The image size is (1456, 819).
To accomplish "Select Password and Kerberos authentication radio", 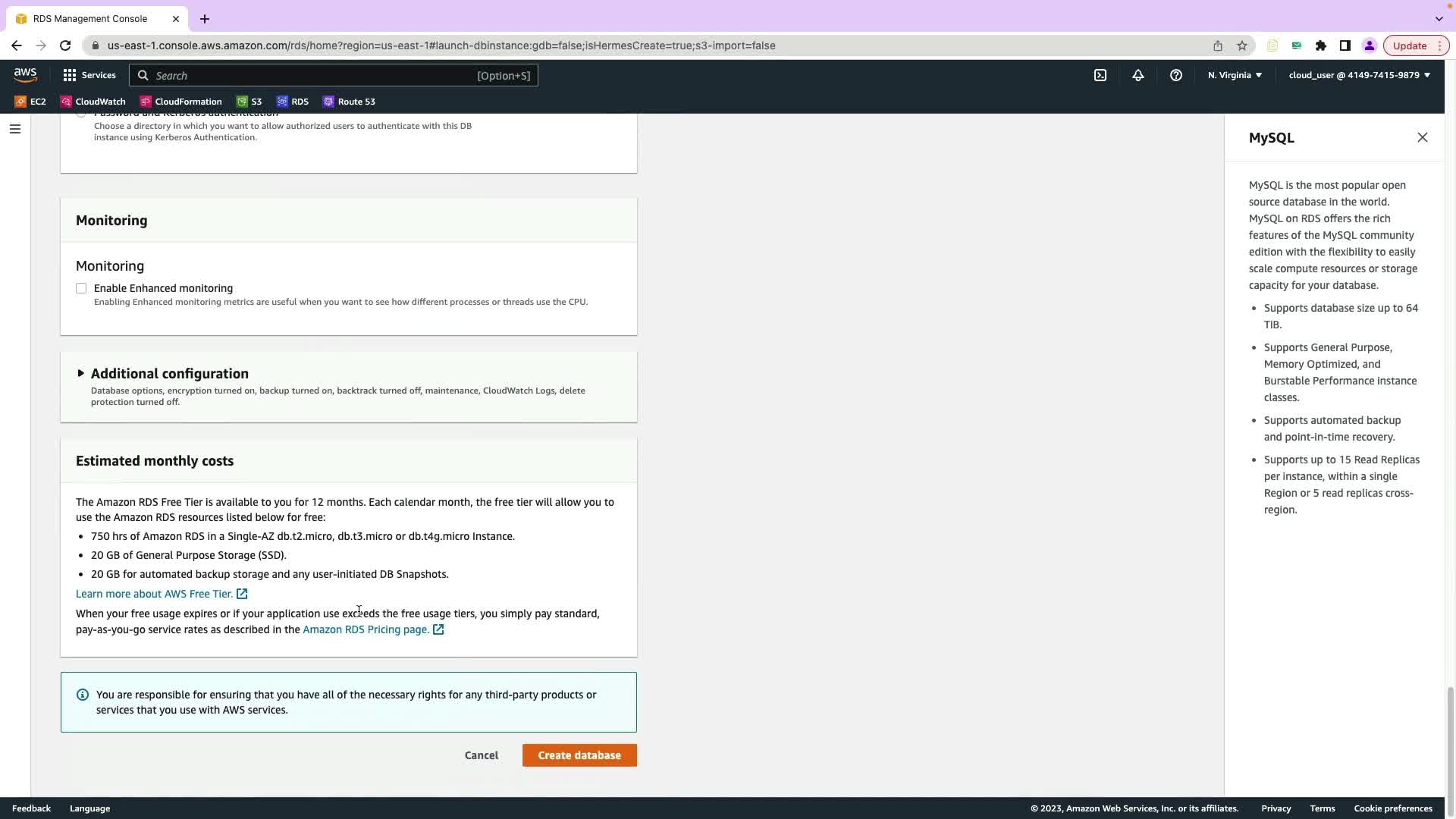I will tap(81, 114).
